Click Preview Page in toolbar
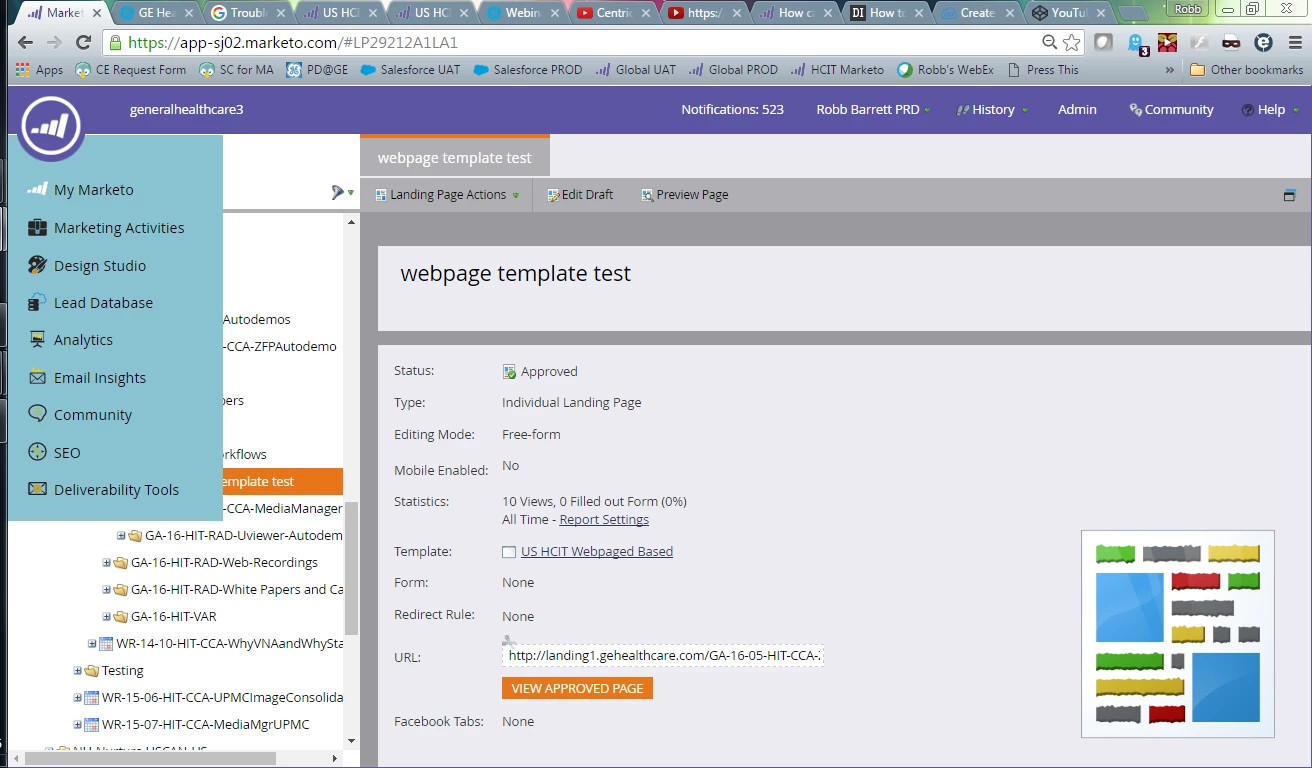This screenshot has height=768, width=1312. (684, 195)
